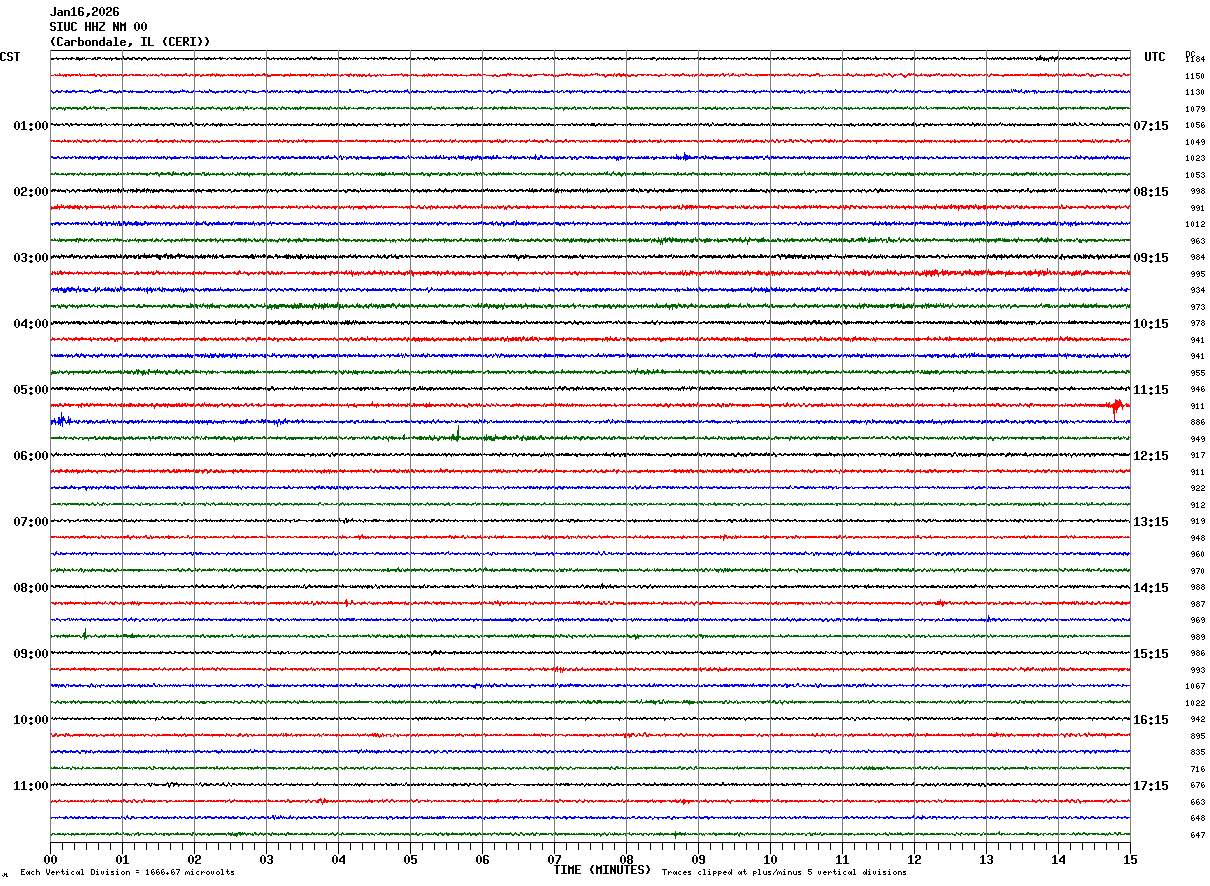Screen dimensions: 1210x886
Task: Click minute axis tick label '03'
Action: coord(266,859)
